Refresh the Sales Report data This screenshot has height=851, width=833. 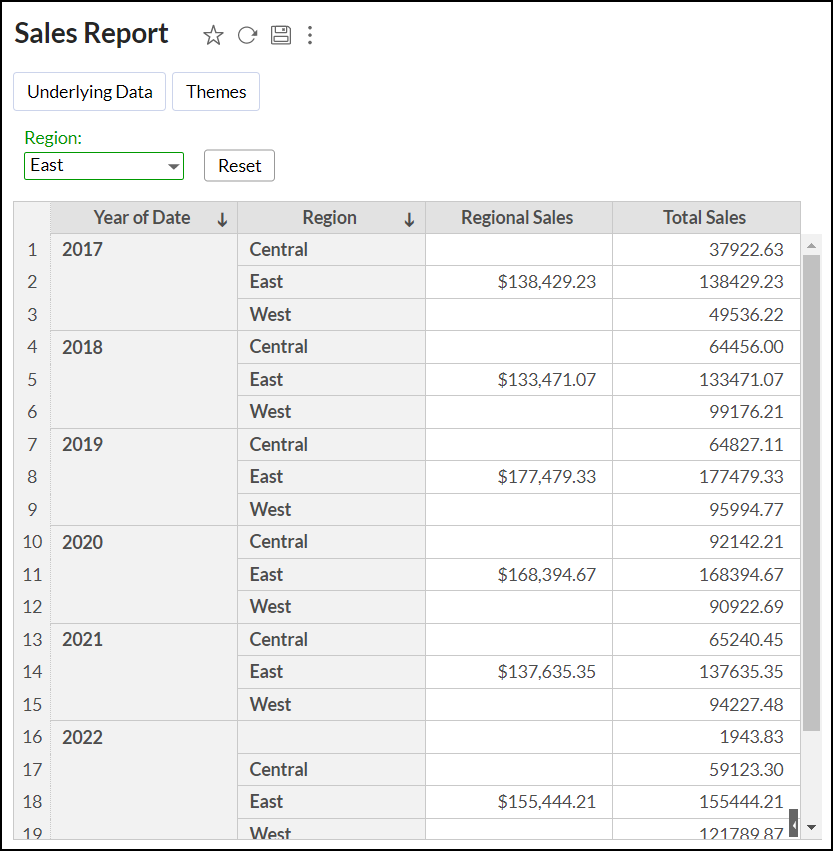(x=247, y=35)
